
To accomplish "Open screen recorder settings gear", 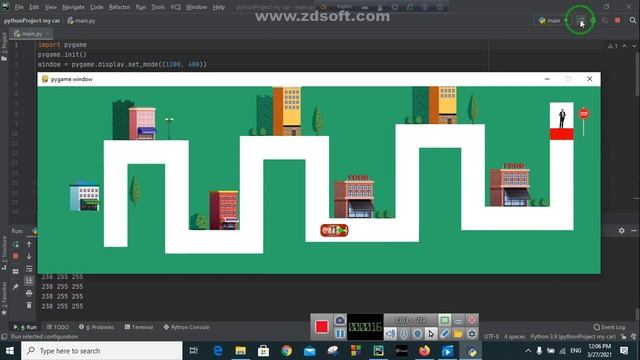I will pyautogui.click(x=472, y=333).
